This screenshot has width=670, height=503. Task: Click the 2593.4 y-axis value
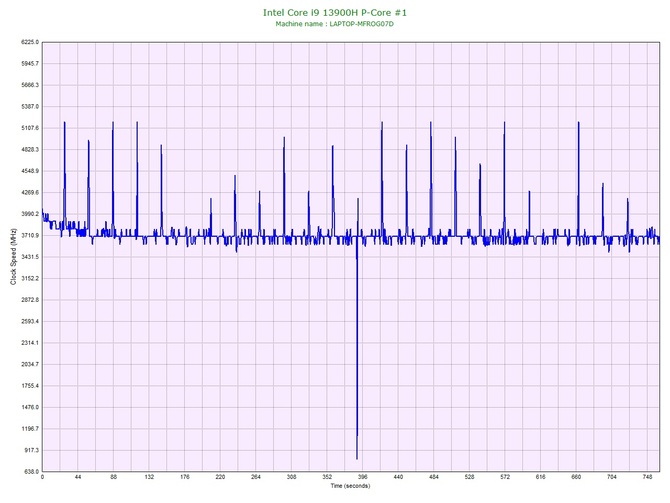tap(30, 321)
